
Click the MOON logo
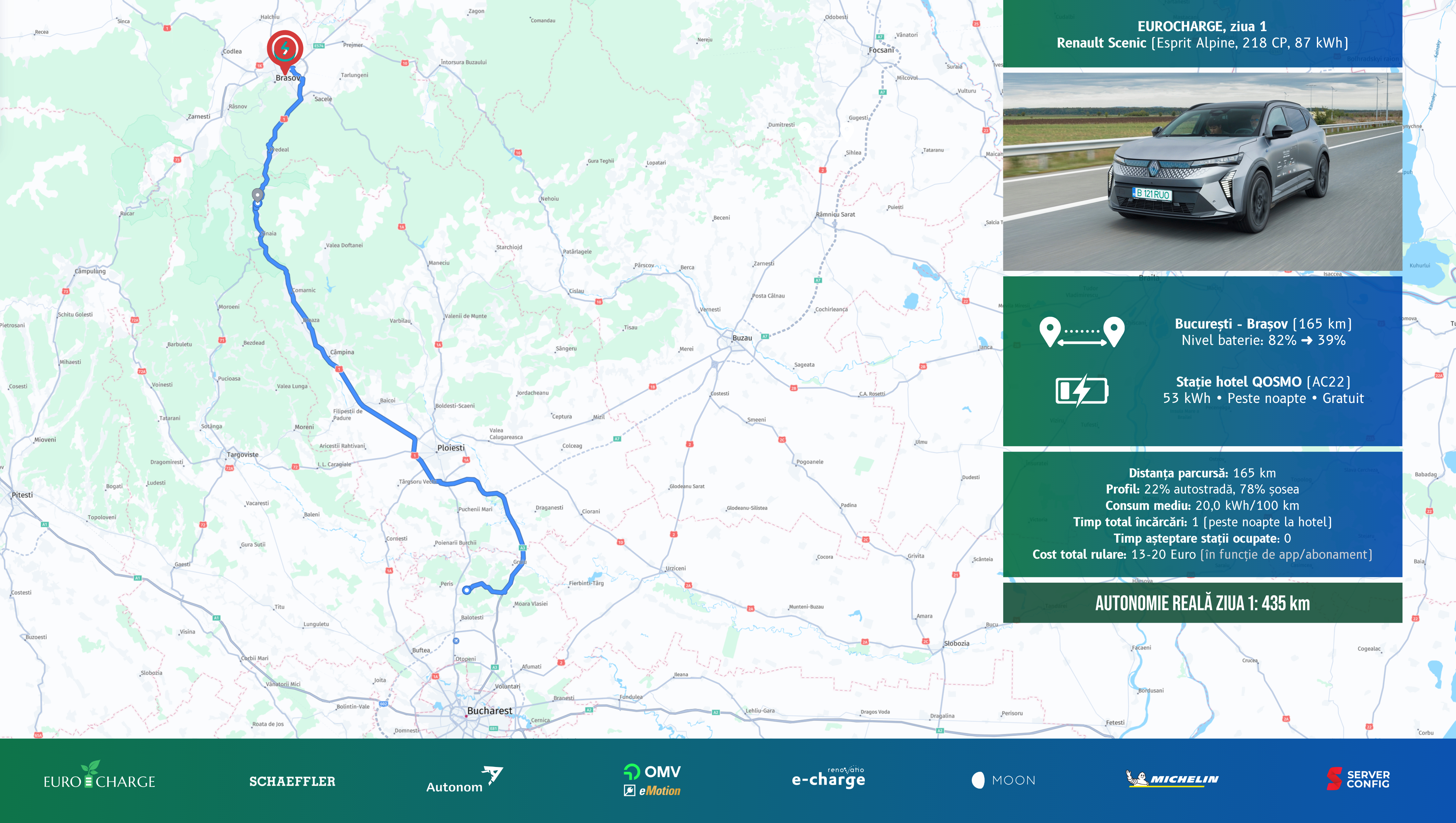click(1004, 781)
